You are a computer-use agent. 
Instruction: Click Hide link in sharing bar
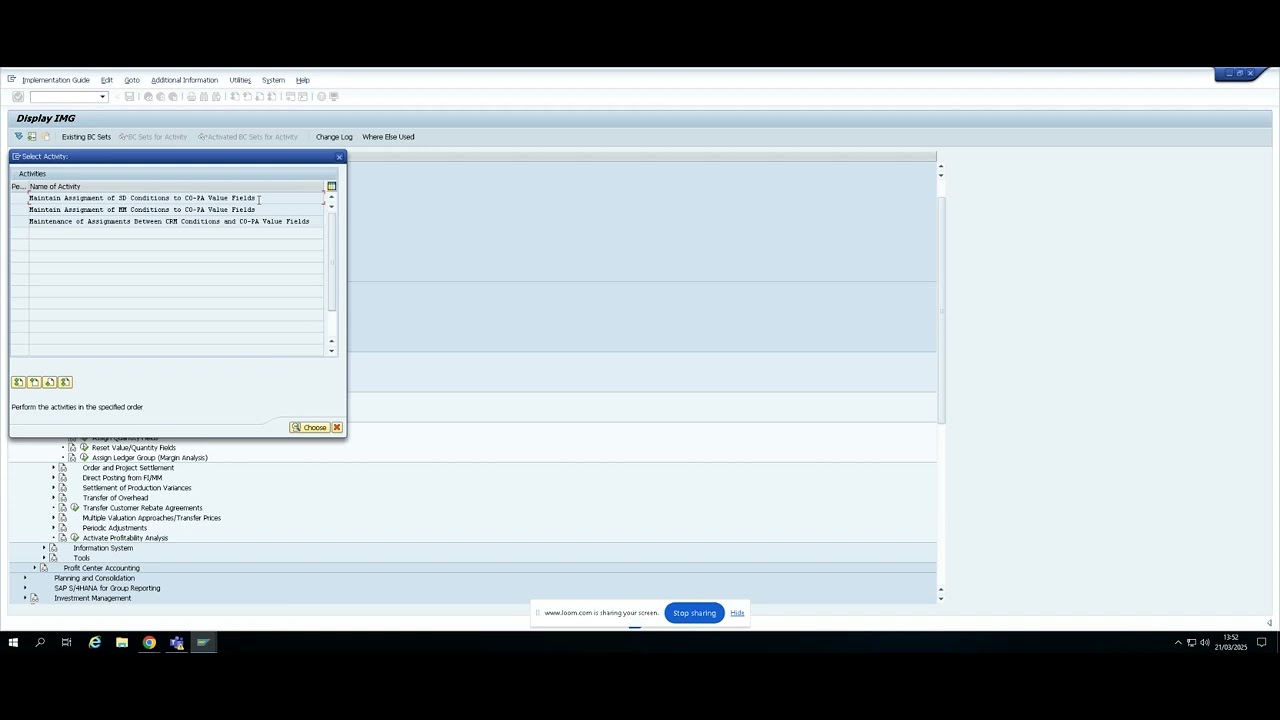[737, 613]
